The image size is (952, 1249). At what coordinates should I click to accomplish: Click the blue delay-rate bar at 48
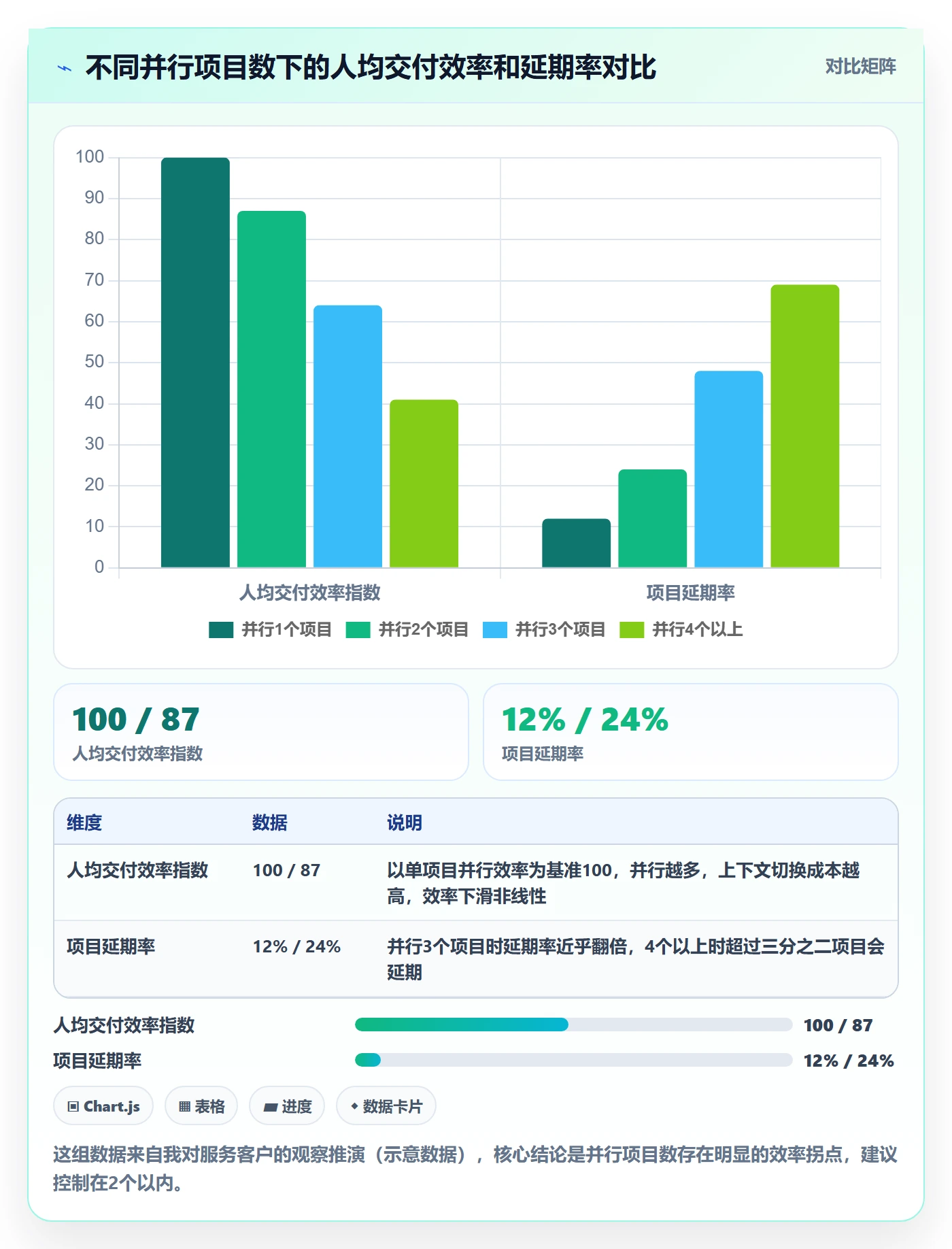click(728, 469)
